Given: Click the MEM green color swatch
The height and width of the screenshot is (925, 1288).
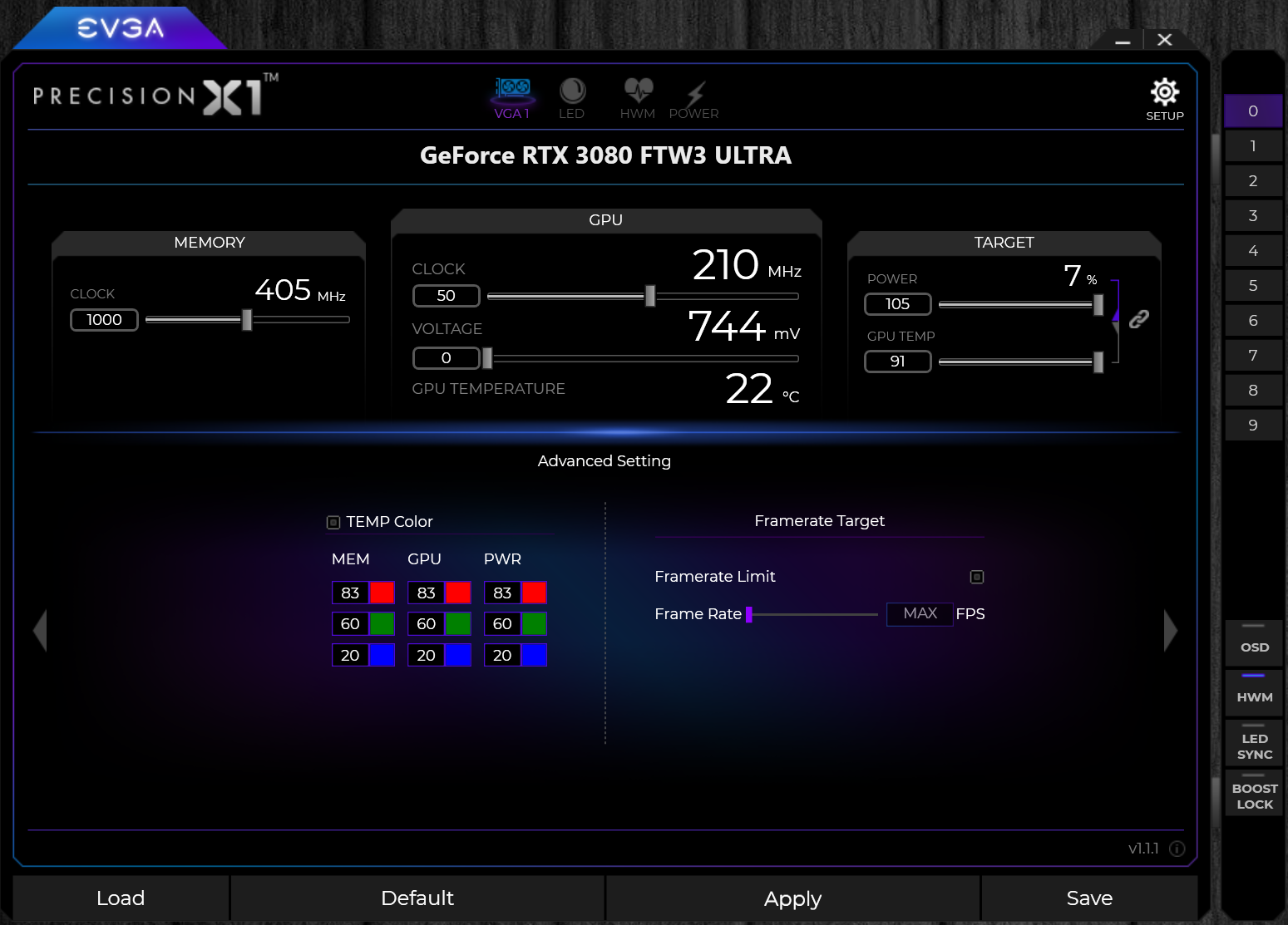Looking at the screenshot, I should [382, 623].
